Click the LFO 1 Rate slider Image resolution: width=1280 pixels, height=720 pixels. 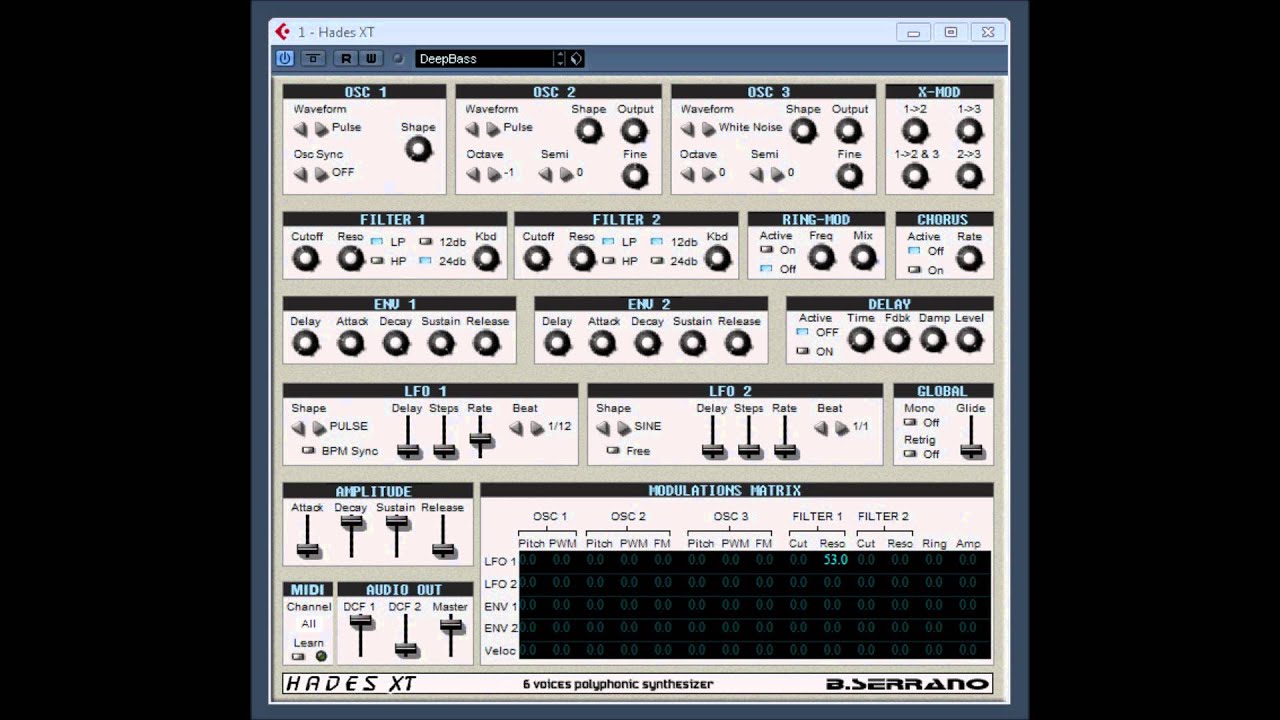[481, 438]
